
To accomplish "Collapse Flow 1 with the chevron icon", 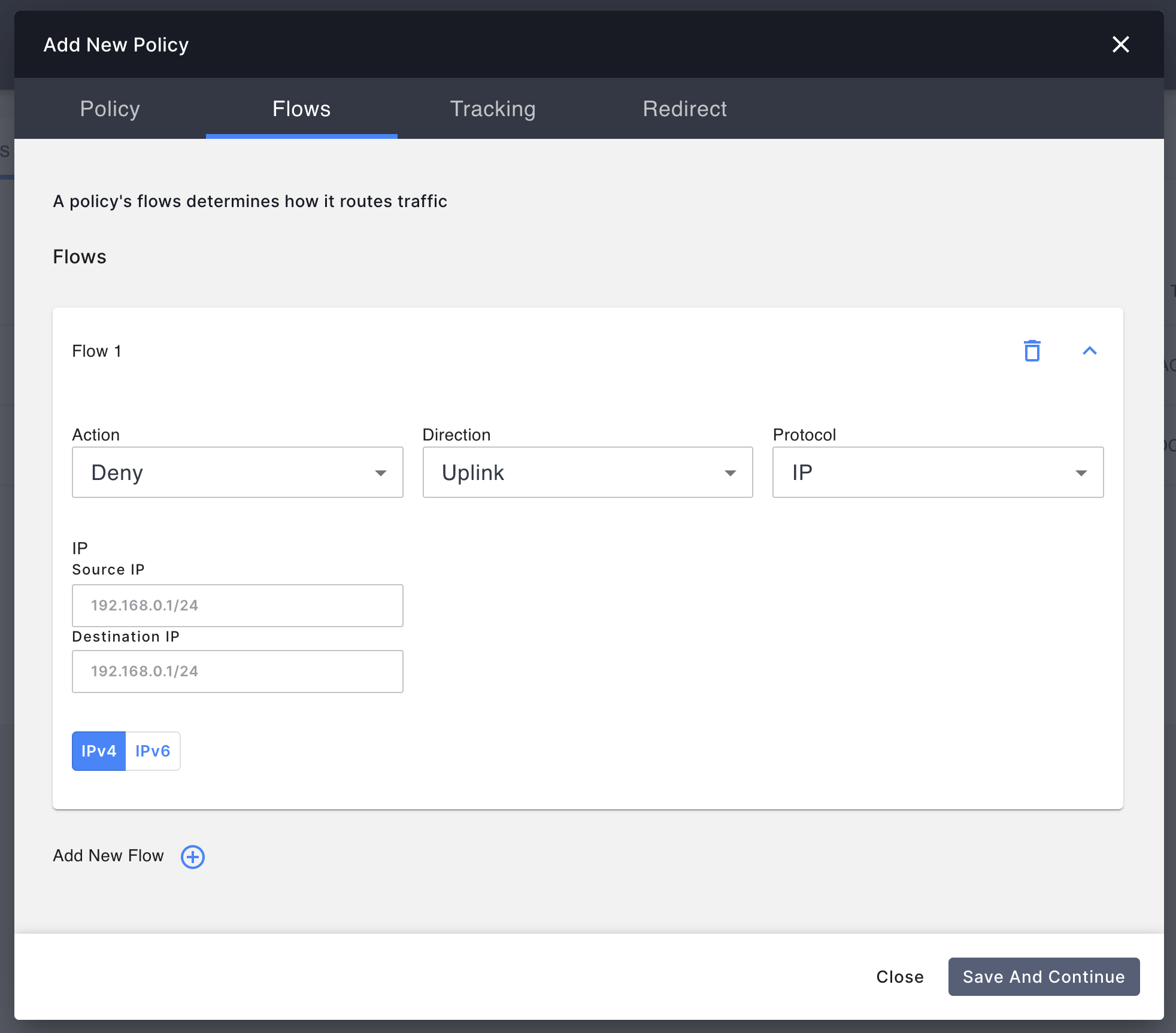I will (x=1089, y=351).
